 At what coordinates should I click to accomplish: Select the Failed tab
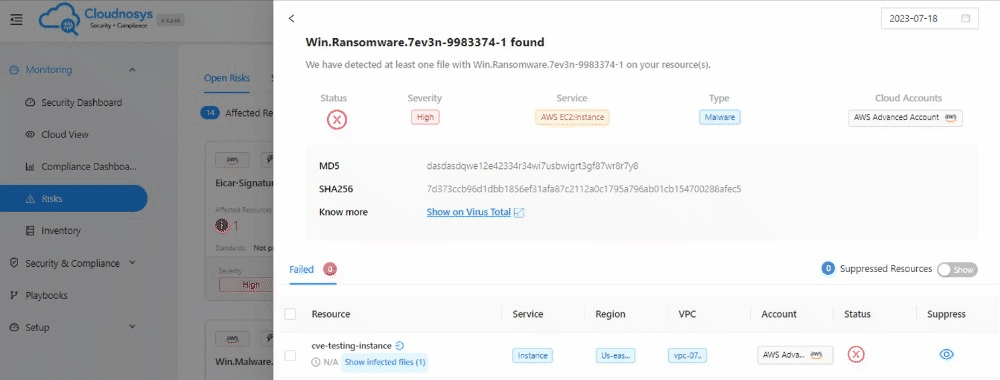(301, 270)
